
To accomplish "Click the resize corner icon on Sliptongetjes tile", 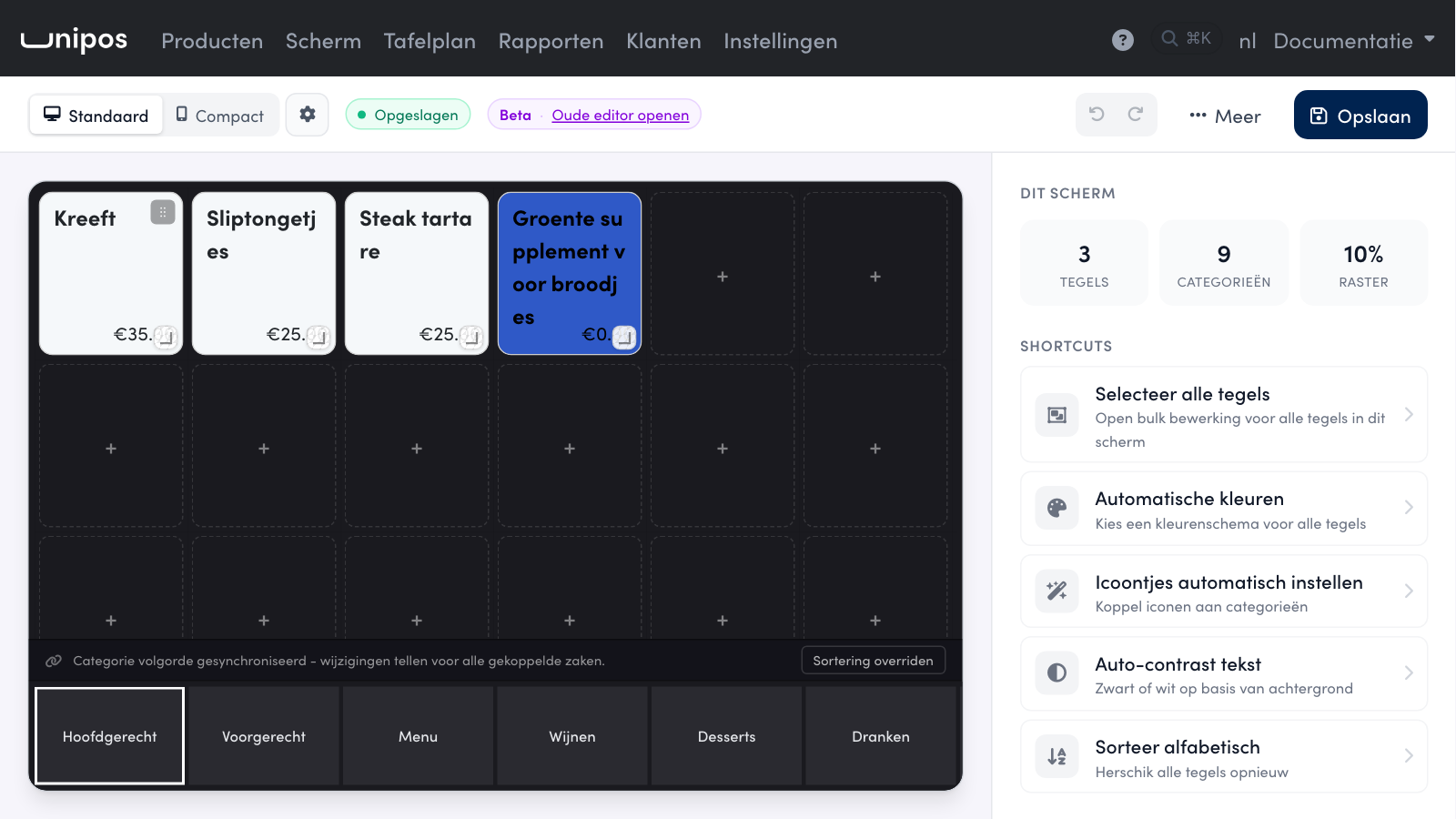I will point(318,337).
